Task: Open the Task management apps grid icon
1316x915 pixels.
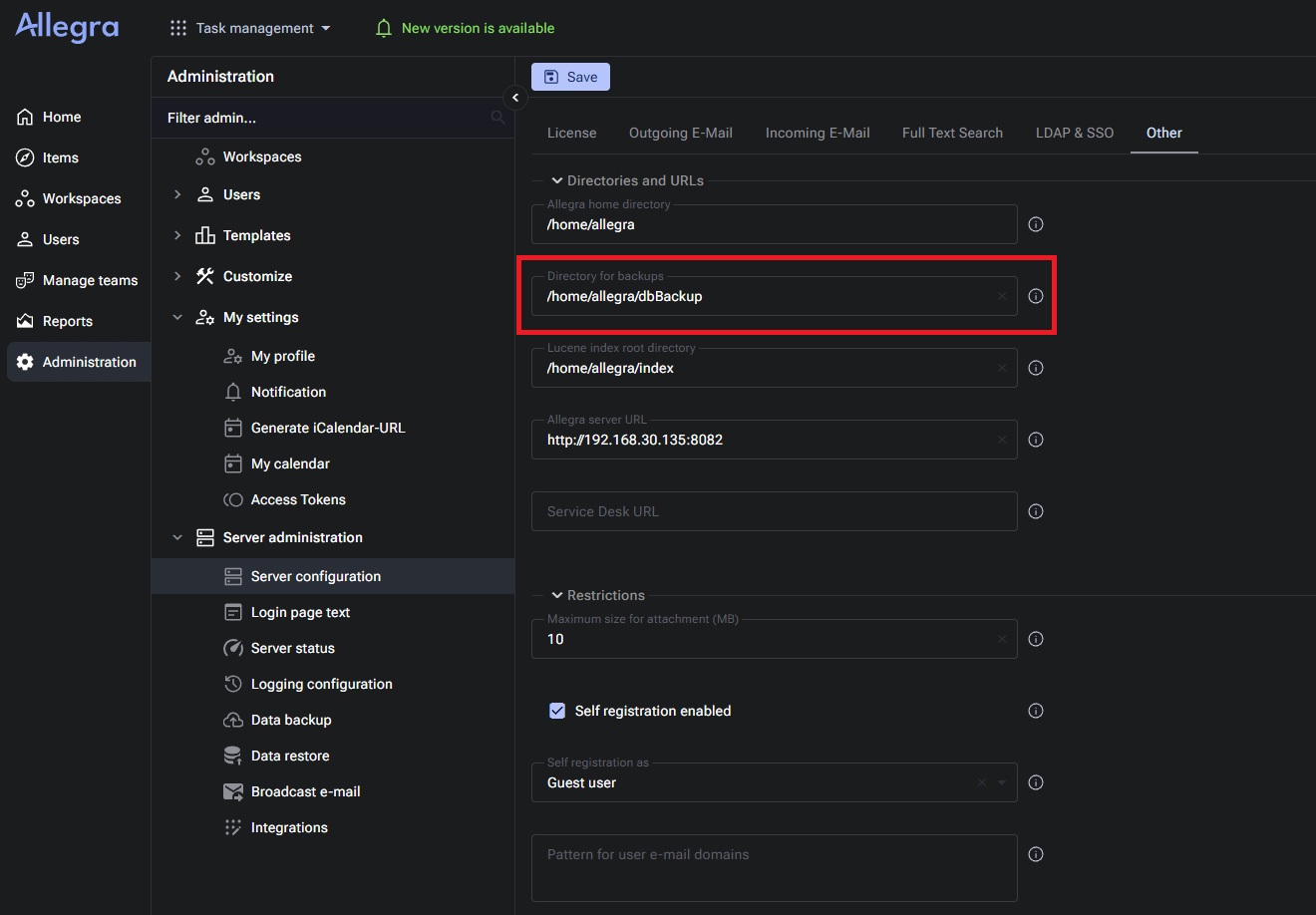Action: [178, 29]
